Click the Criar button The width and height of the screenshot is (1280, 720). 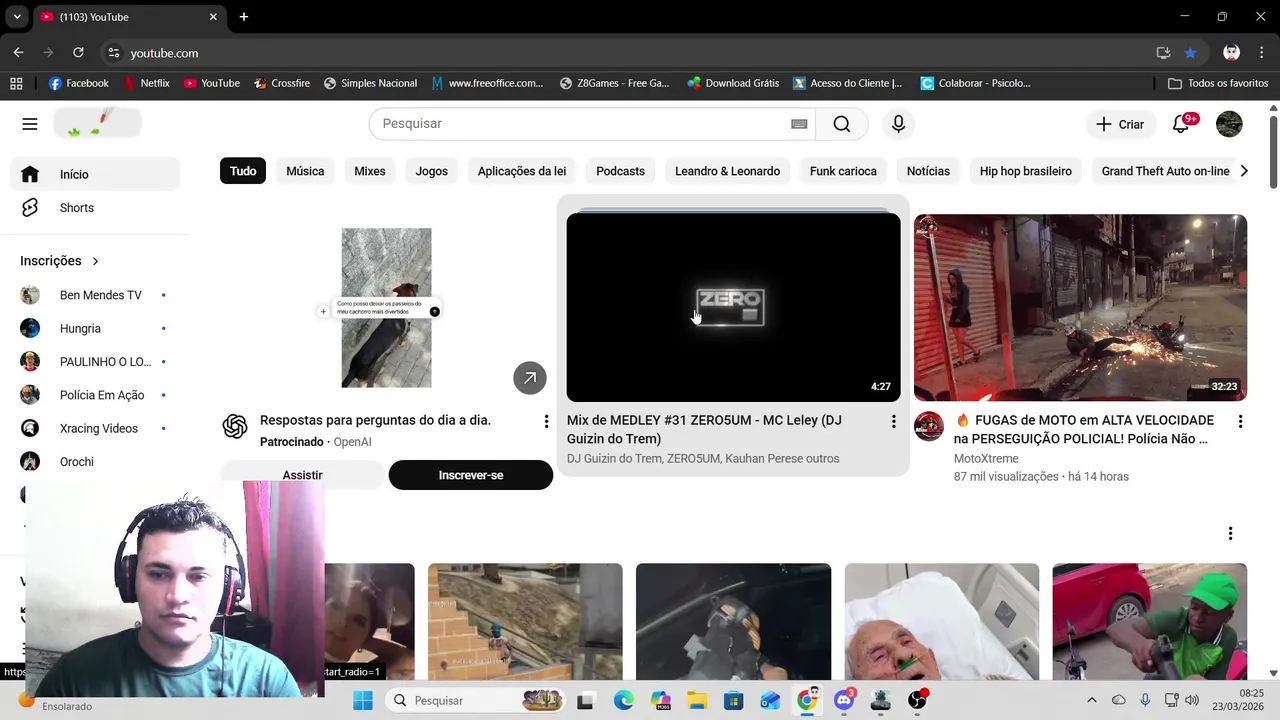tap(1120, 124)
